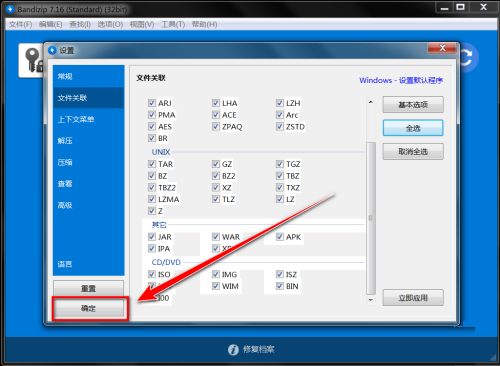Toggle the ZSTD checkbox

[280, 127]
